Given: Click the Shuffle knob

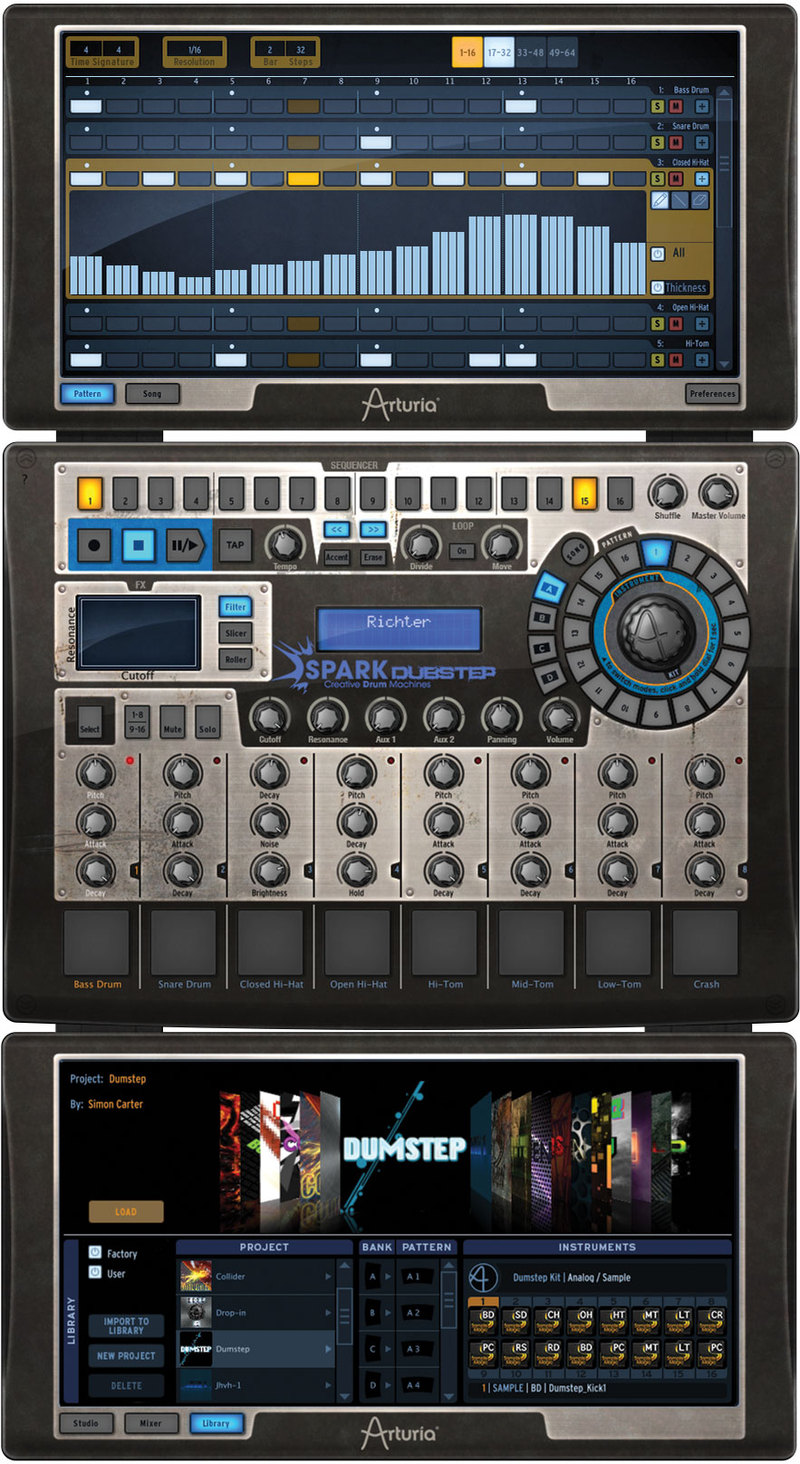Looking at the screenshot, I should (x=667, y=493).
